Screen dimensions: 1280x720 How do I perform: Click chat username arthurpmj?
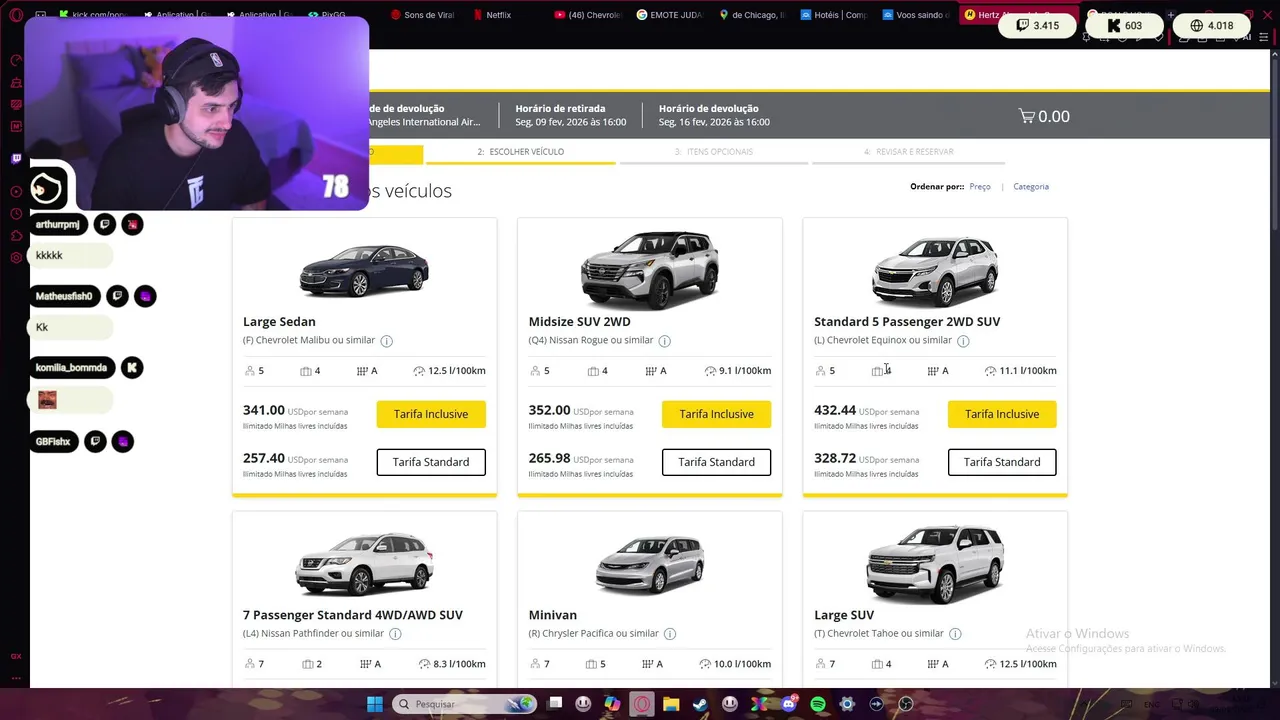(57, 225)
